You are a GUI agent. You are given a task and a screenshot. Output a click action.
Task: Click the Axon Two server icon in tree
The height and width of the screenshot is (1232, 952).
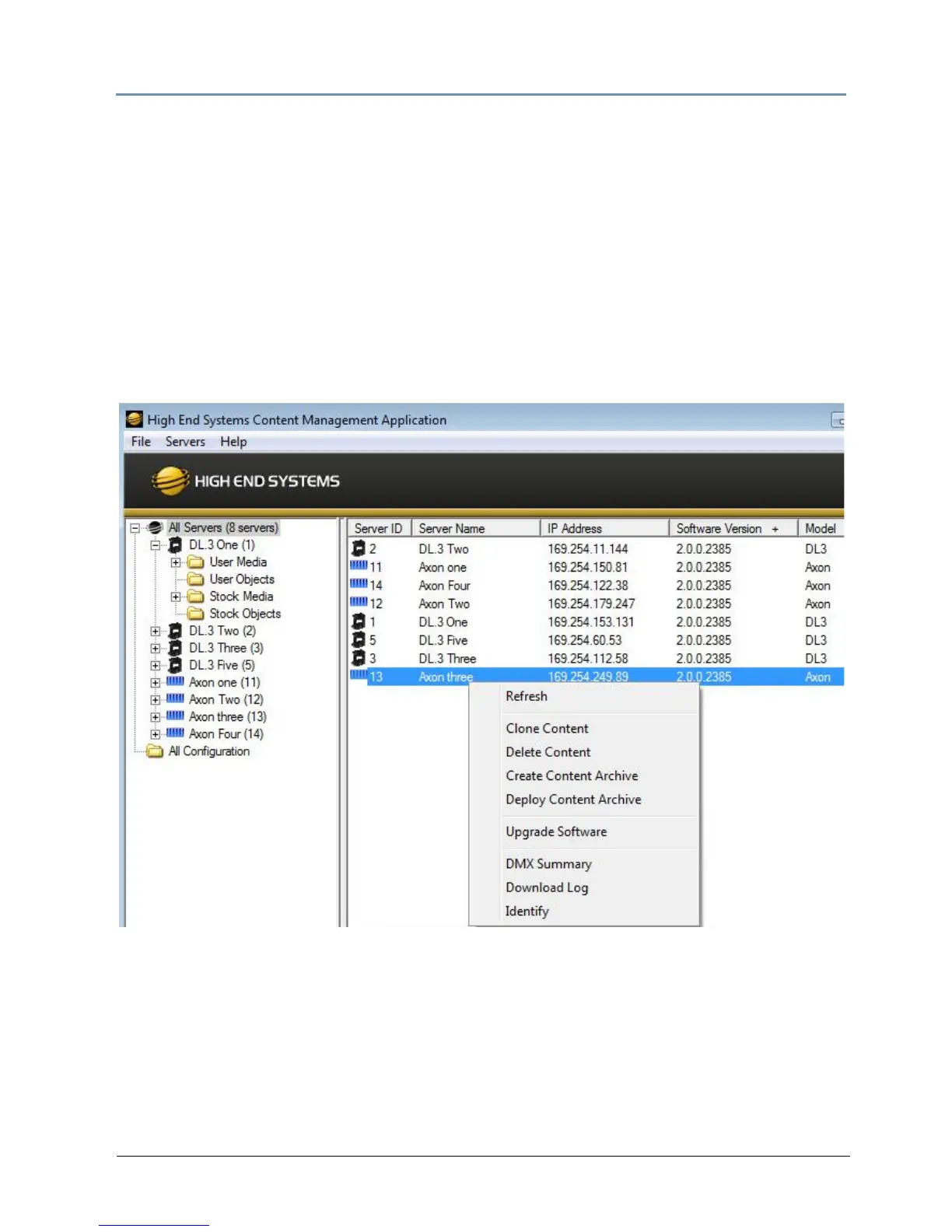point(176,698)
